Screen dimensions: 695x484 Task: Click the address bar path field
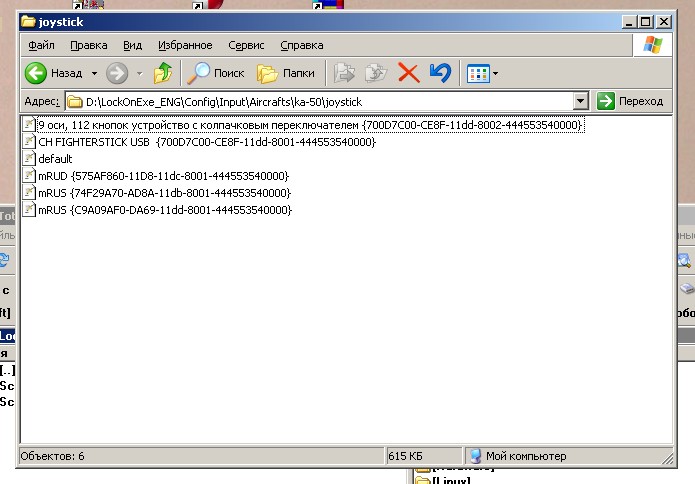coord(319,102)
